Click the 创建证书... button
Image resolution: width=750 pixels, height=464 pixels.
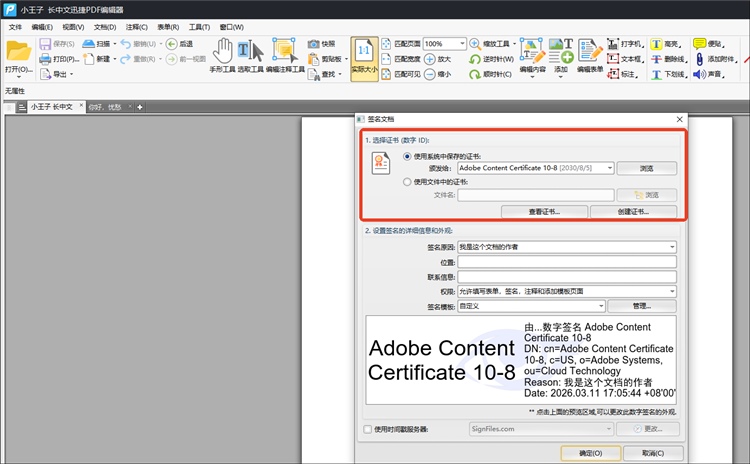point(633,212)
